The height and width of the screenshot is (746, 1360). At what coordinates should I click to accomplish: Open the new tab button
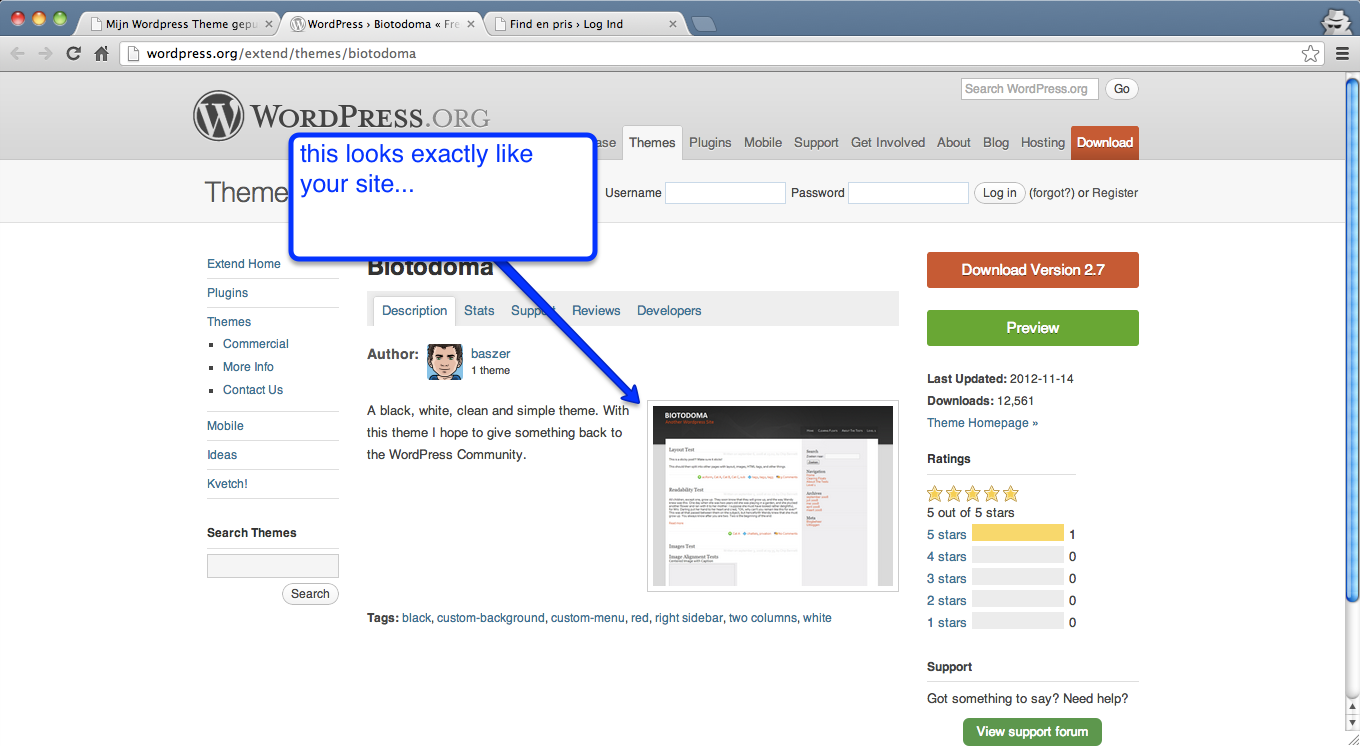pos(703,24)
